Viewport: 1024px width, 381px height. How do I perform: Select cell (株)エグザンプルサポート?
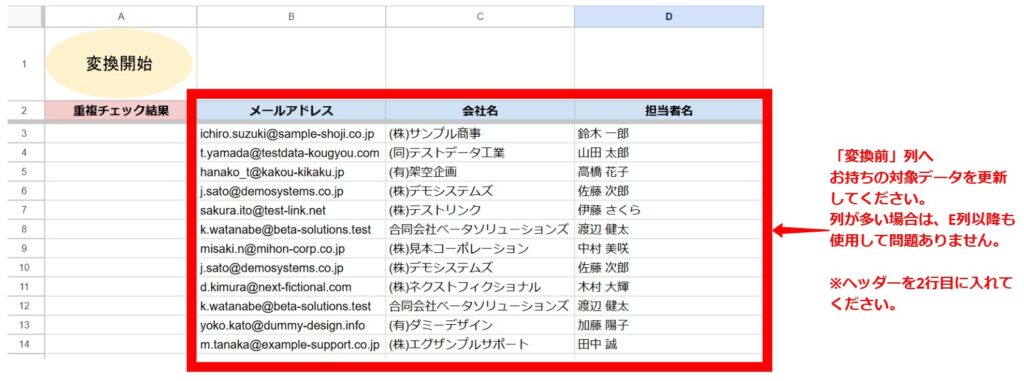[480, 344]
